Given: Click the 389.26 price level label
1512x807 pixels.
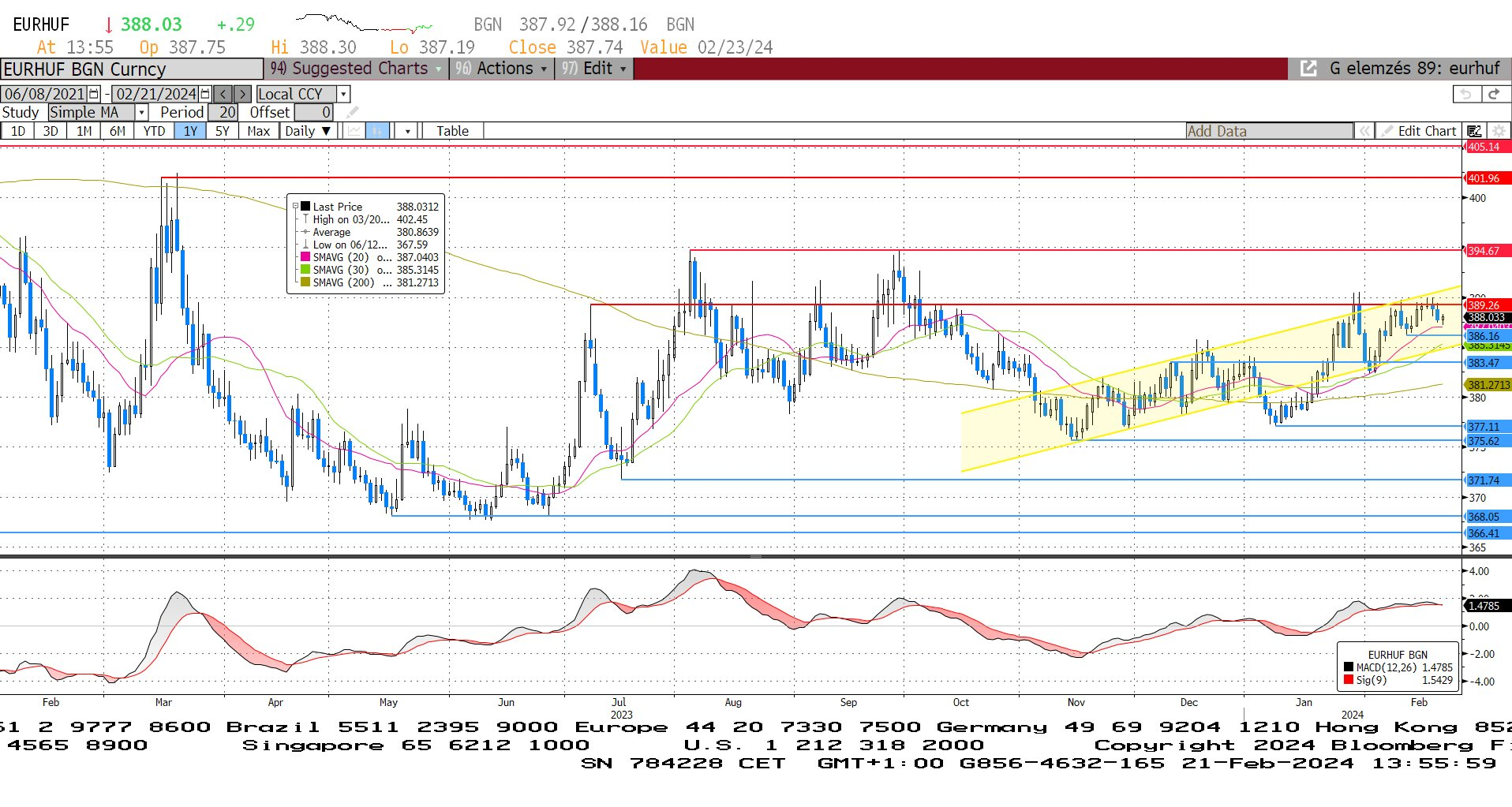Looking at the screenshot, I should click(x=1487, y=305).
